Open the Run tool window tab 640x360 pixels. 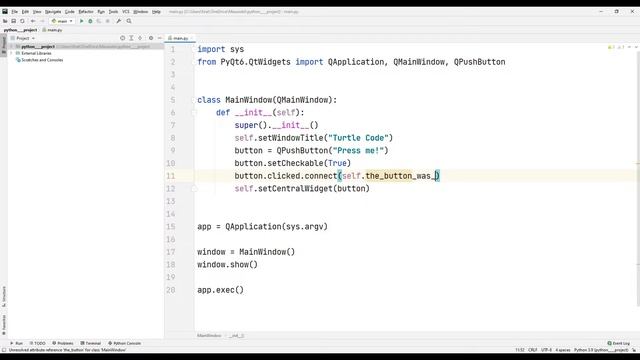click(16, 343)
